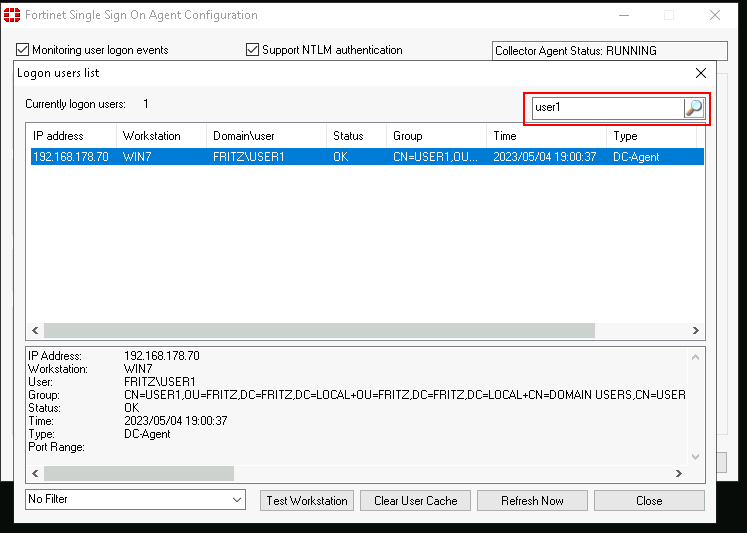
Task: Click the Close button at bottom
Action: click(x=649, y=501)
